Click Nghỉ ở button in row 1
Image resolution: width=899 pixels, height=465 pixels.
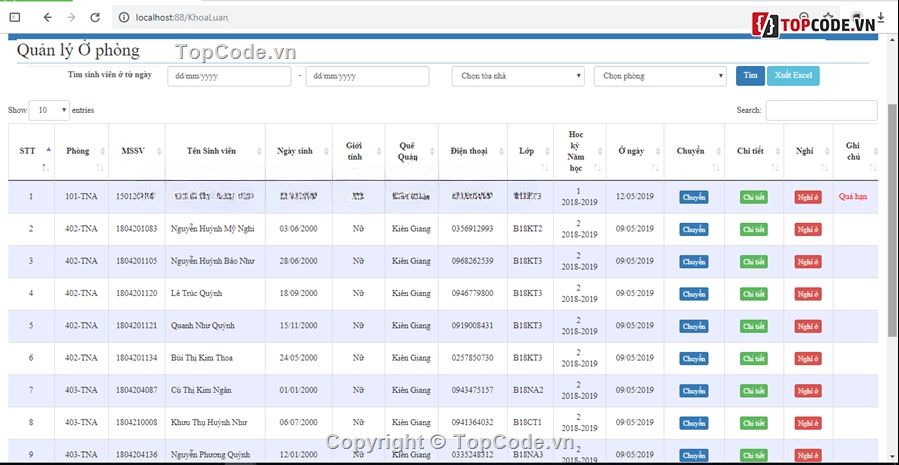click(x=808, y=197)
